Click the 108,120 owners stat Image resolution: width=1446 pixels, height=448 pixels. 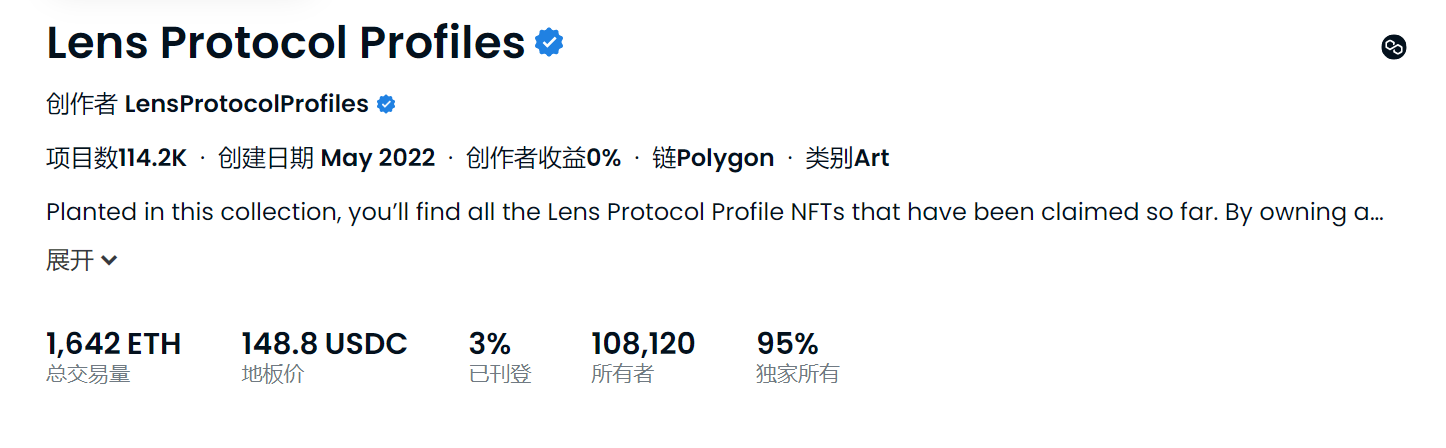(x=643, y=344)
